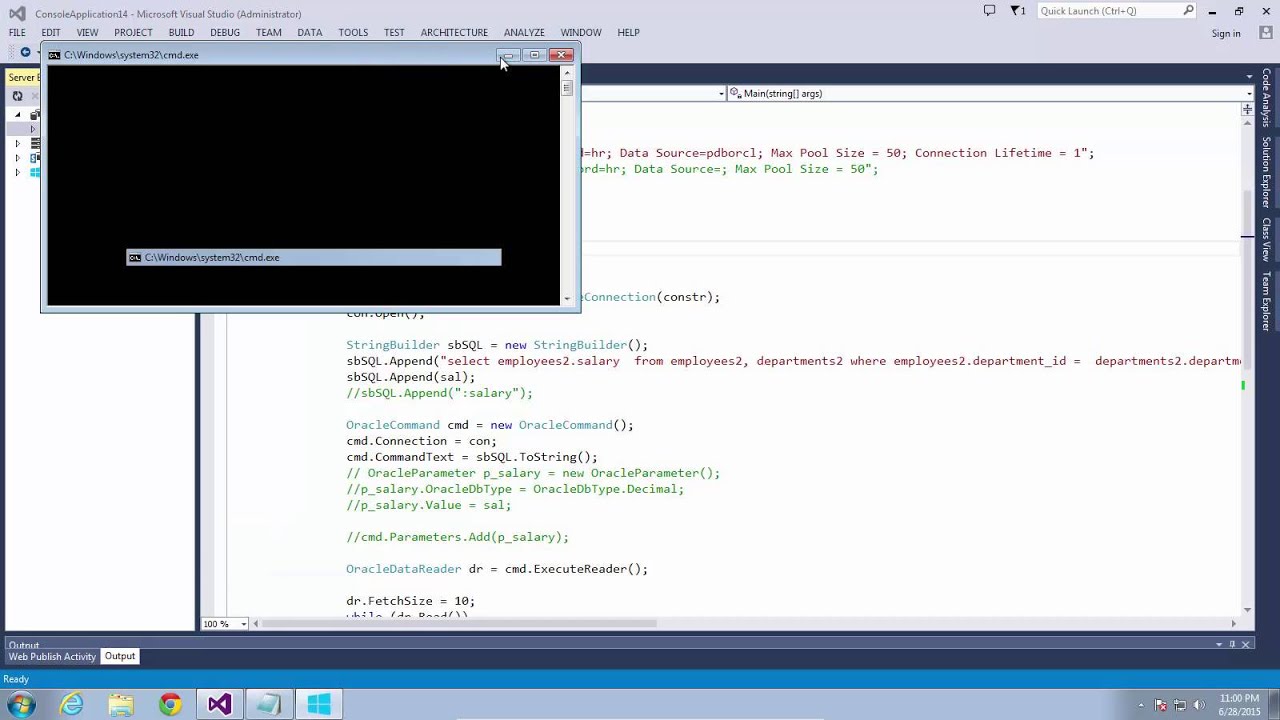Collapse the top Server Explorer tree node

17,115
